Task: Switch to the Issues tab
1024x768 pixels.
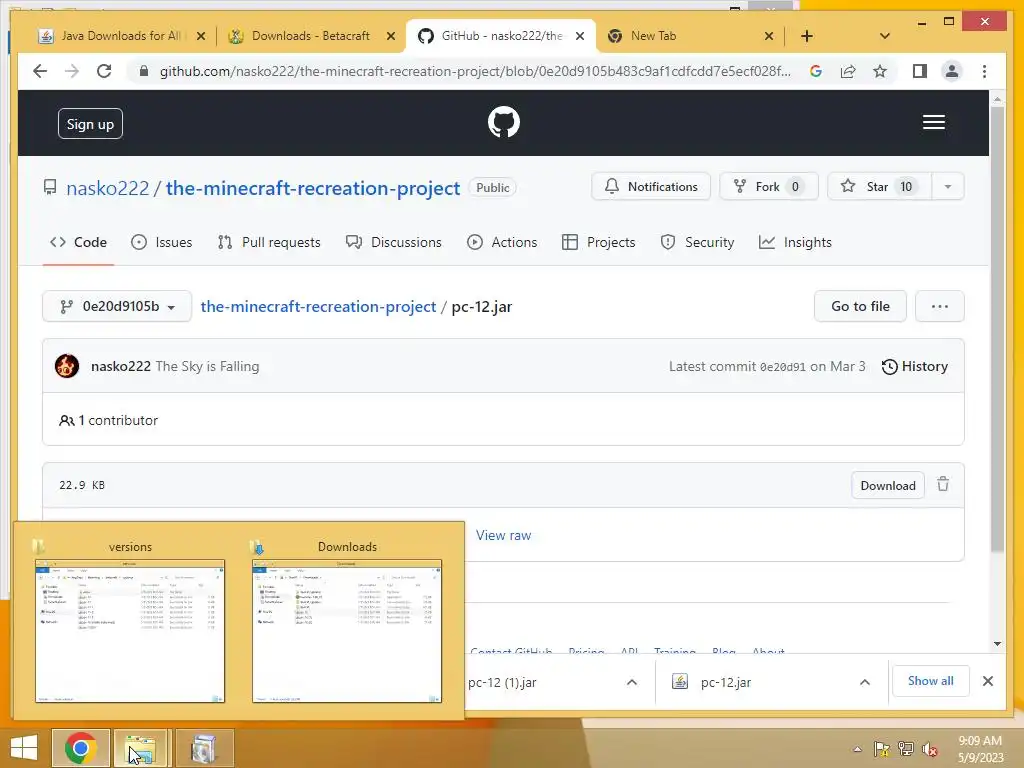Action: (x=161, y=242)
